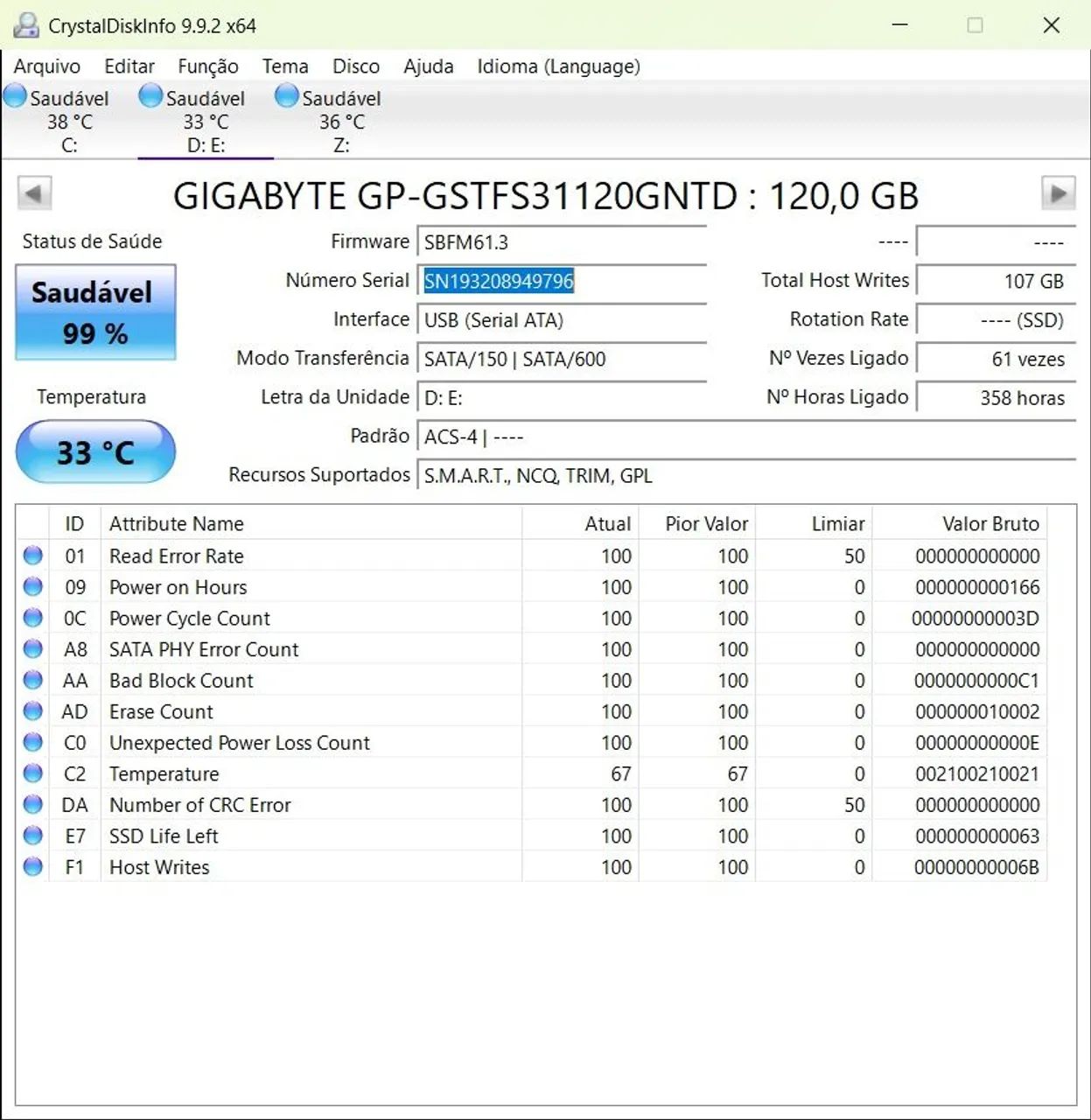The width and height of the screenshot is (1091, 1120).
Task: Click the serial number field SN193208949796
Action: click(x=562, y=281)
